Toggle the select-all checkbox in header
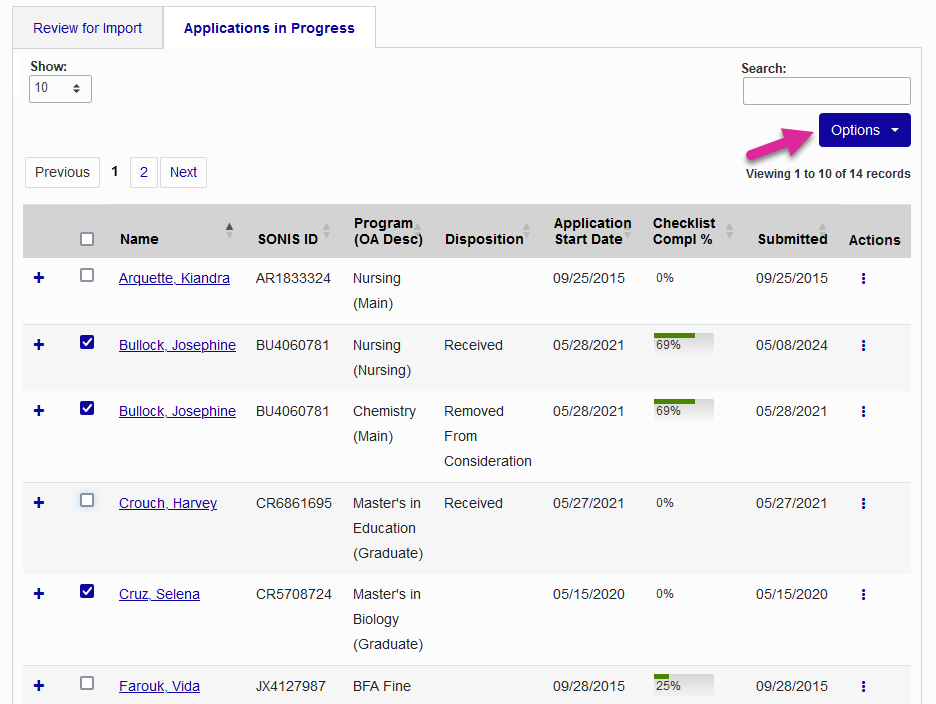Image resolution: width=936 pixels, height=704 pixels. coord(87,238)
